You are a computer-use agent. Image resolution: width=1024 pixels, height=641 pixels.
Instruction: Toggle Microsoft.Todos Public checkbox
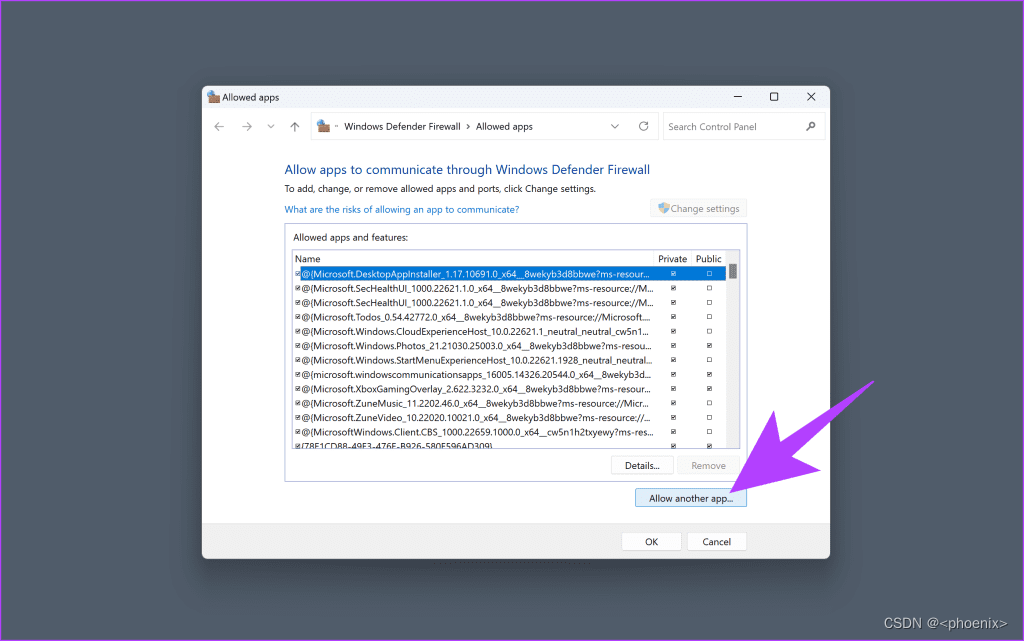(709, 317)
